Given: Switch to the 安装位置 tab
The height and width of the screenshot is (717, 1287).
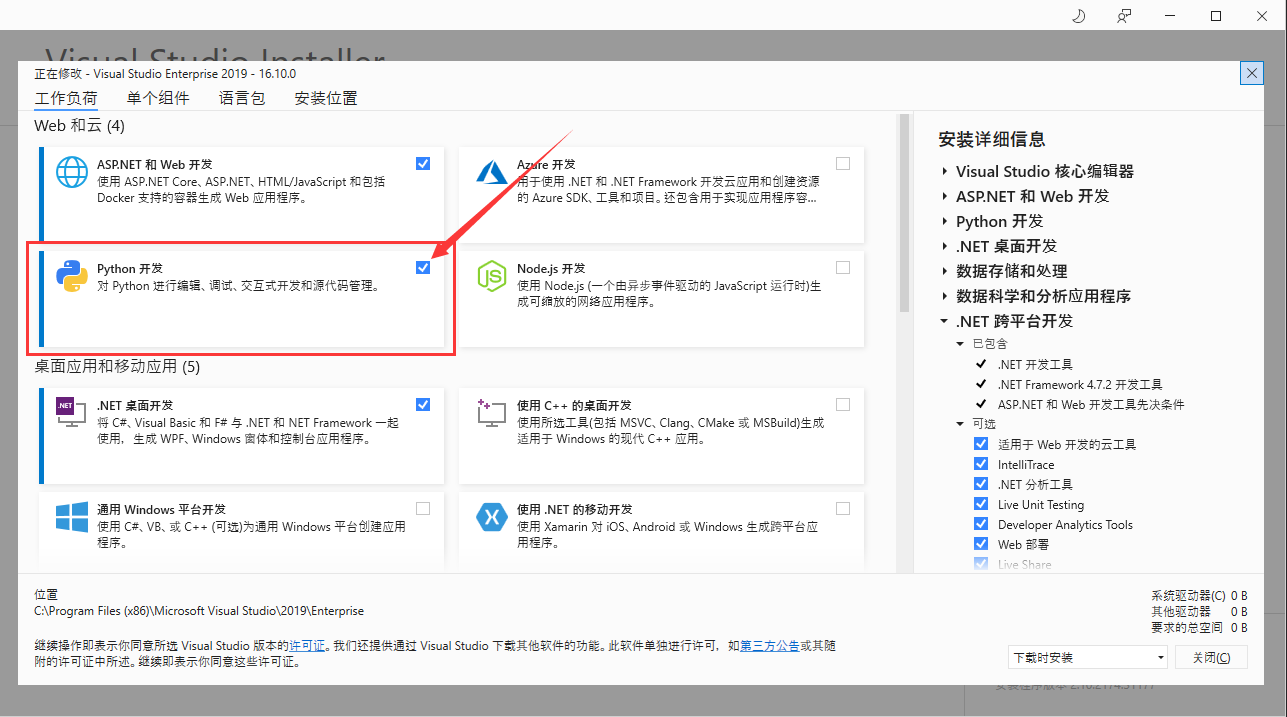Looking at the screenshot, I should pos(326,98).
